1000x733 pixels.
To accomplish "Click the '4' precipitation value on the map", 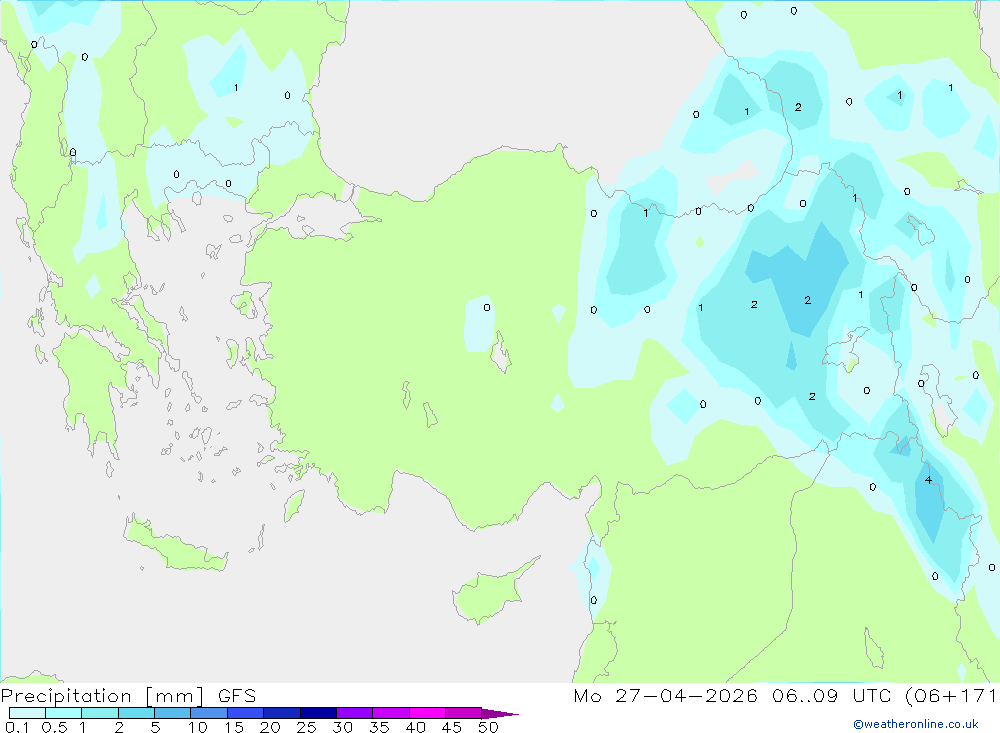I will coord(928,480).
